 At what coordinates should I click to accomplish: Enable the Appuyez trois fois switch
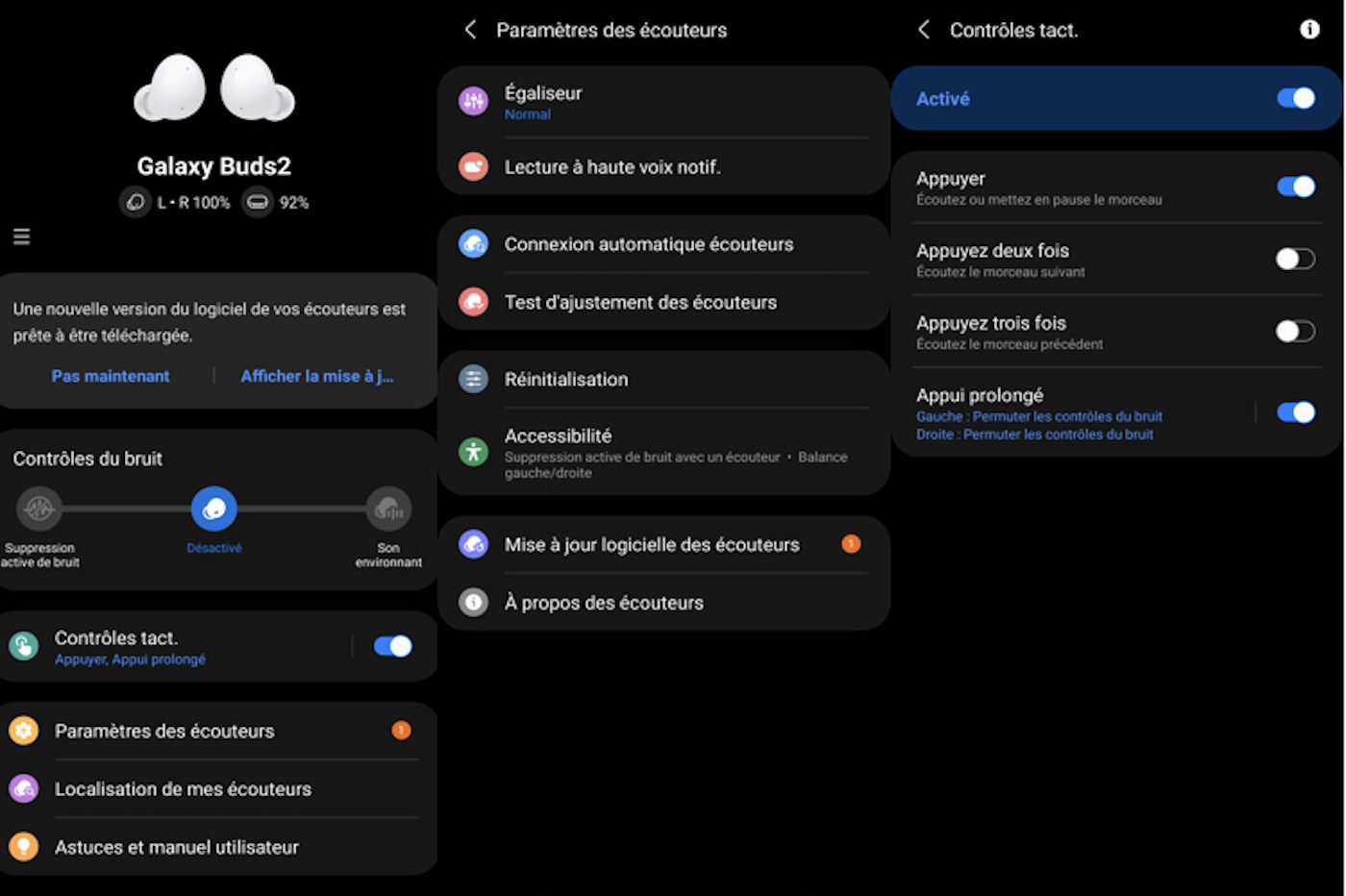click(1296, 332)
